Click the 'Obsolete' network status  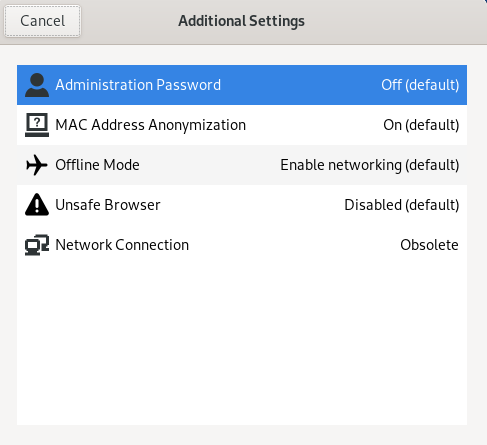click(x=429, y=245)
